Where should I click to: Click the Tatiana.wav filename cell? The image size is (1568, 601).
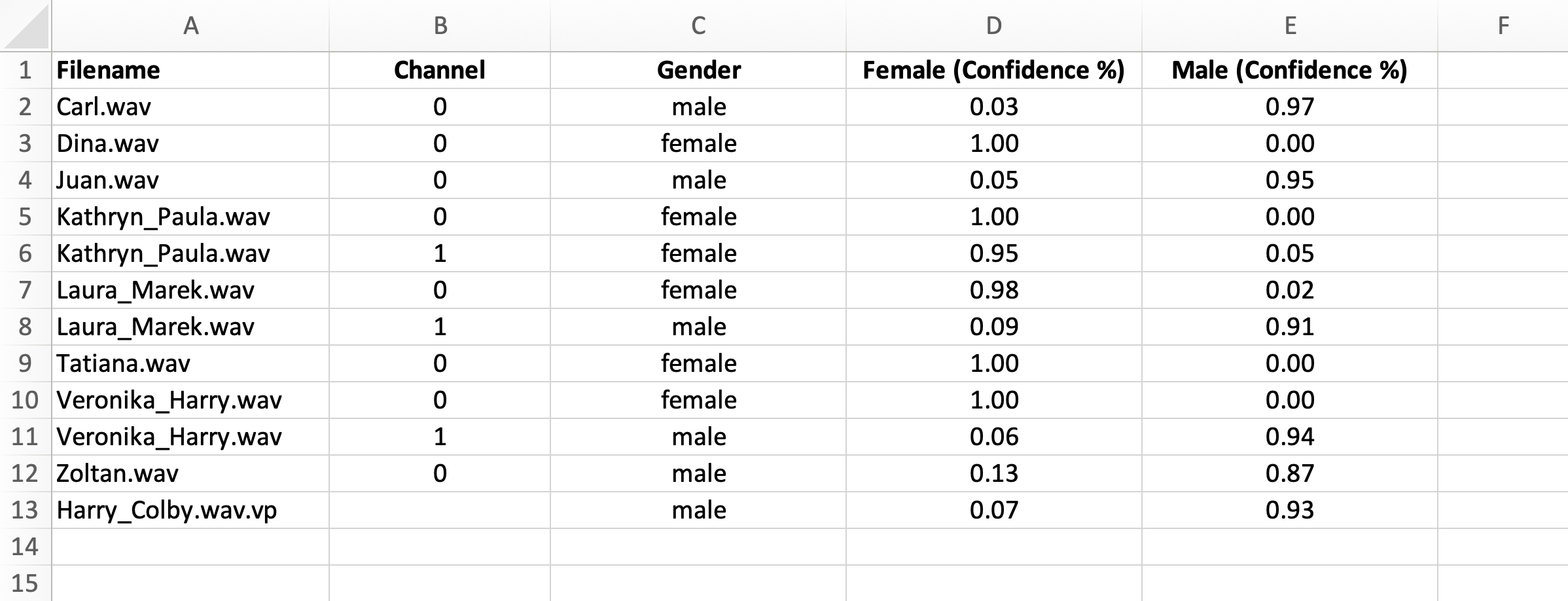(x=190, y=363)
